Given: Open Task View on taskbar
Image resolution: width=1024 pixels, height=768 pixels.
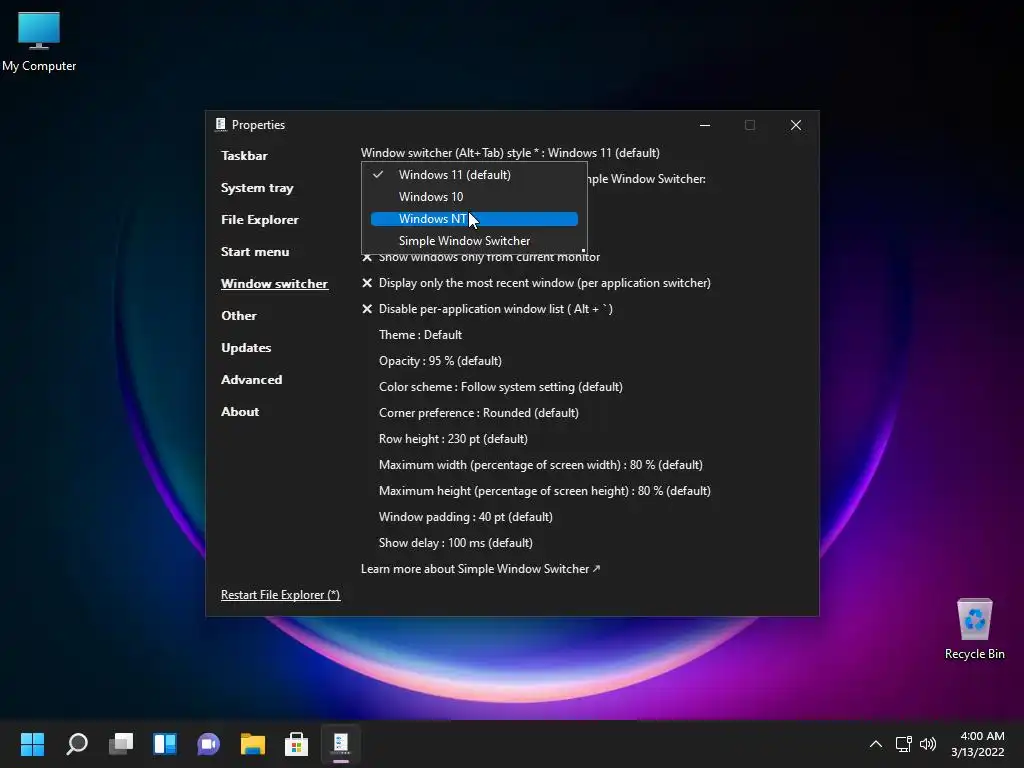Looking at the screenshot, I should click(121, 744).
